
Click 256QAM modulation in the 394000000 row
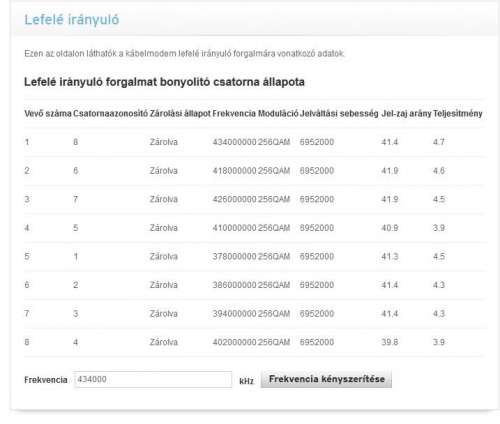point(274,314)
